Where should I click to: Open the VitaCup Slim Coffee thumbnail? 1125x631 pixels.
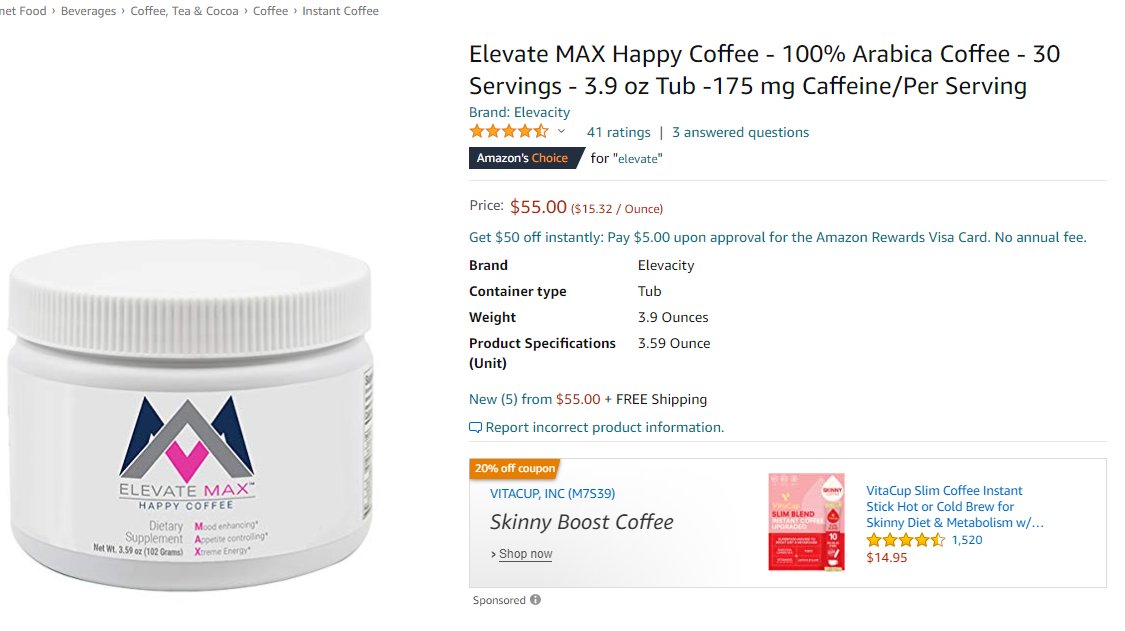[x=806, y=522]
